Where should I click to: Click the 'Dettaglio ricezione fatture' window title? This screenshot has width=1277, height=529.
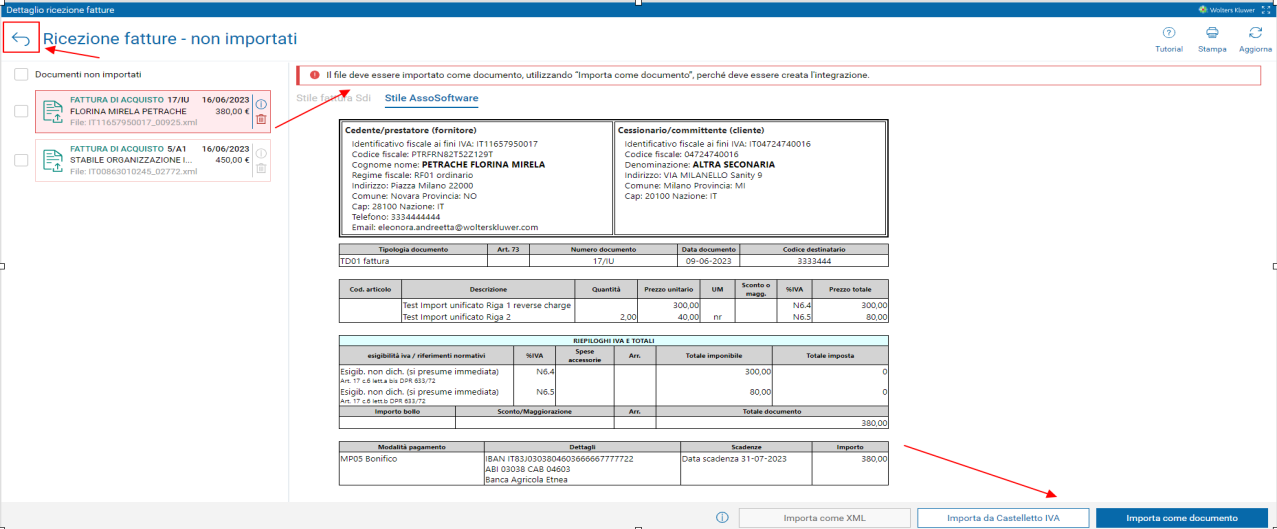tap(60, 9)
